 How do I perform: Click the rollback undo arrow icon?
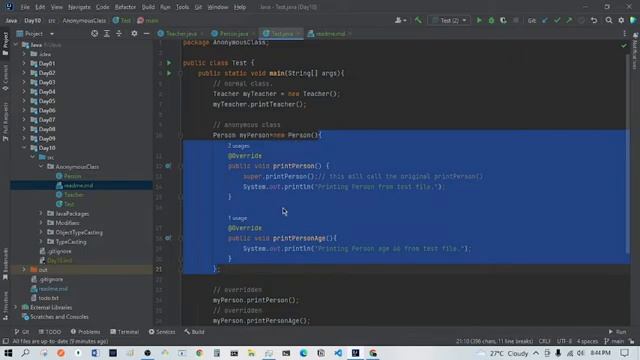[x=594, y=20]
